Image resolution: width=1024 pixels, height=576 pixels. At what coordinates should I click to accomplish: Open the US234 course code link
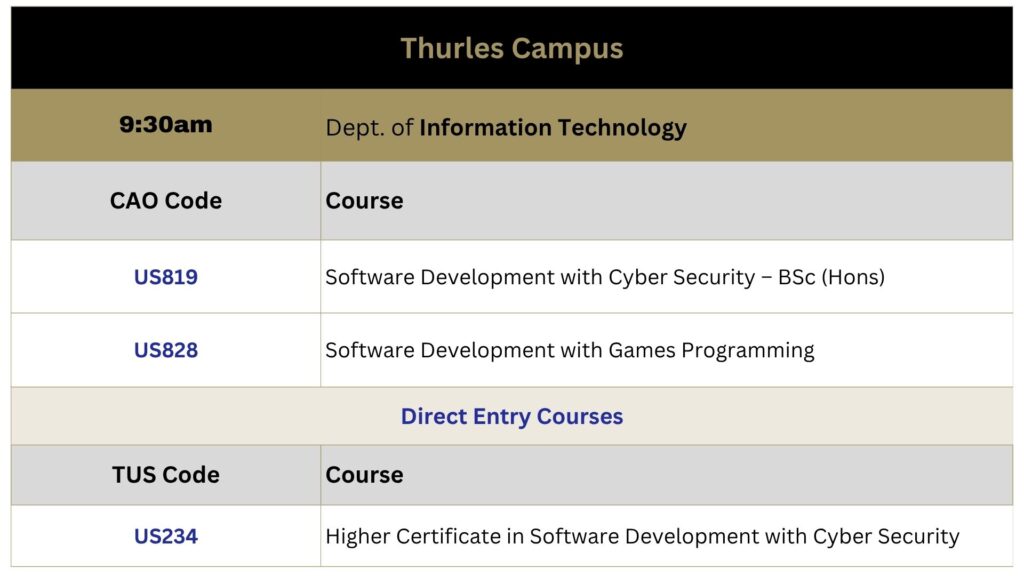[166, 536]
